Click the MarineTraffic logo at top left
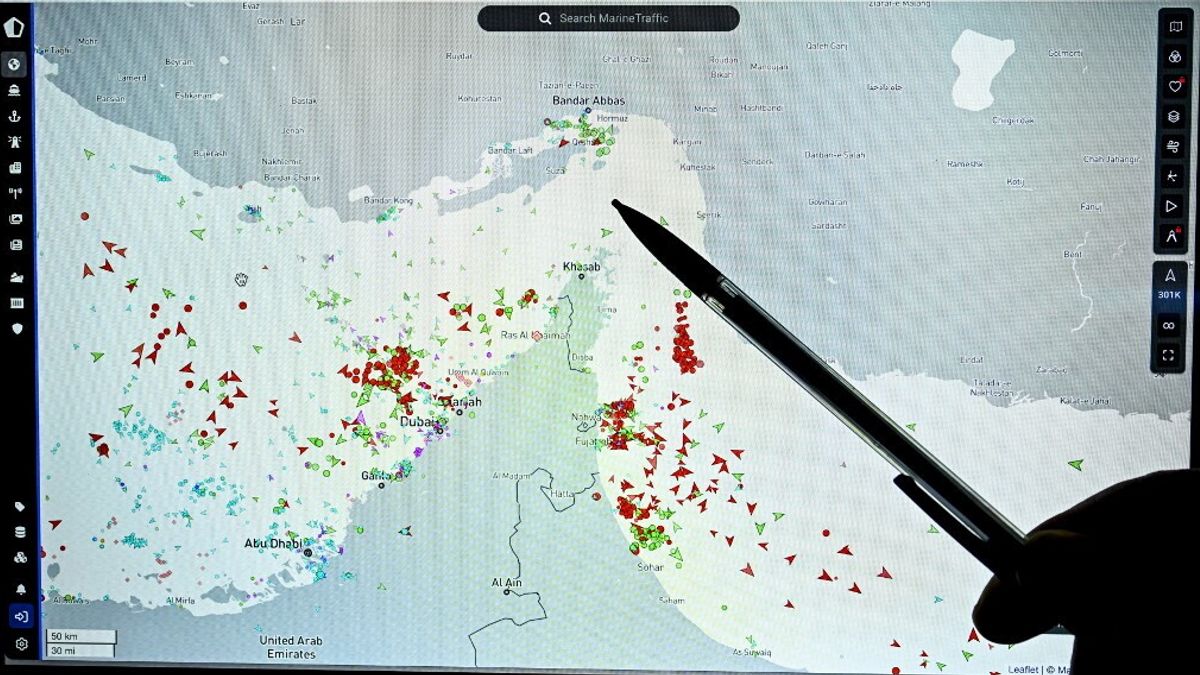The width and height of the screenshot is (1200, 675). pyautogui.click(x=14, y=27)
